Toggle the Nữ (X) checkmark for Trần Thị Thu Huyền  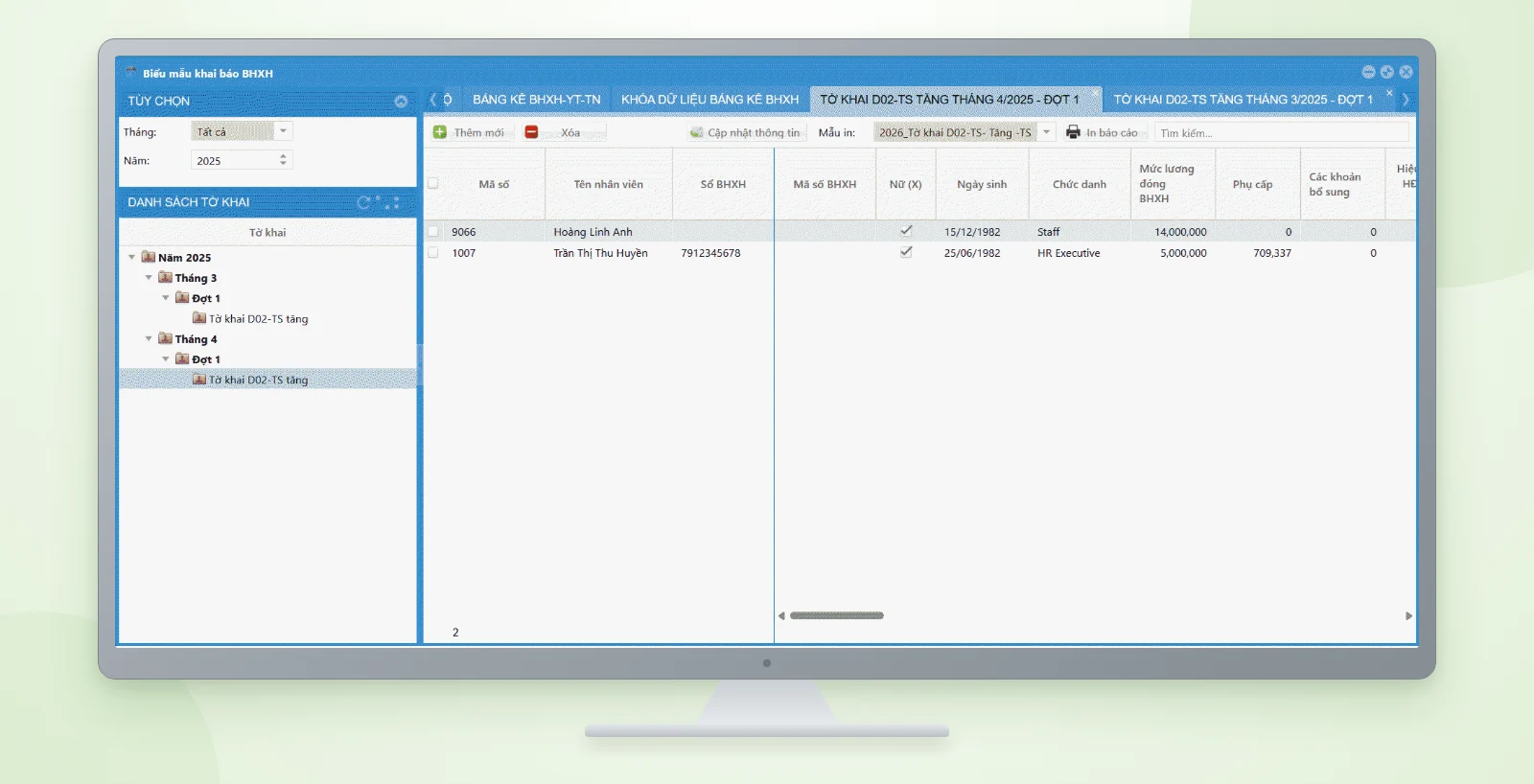pyautogui.click(x=906, y=252)
